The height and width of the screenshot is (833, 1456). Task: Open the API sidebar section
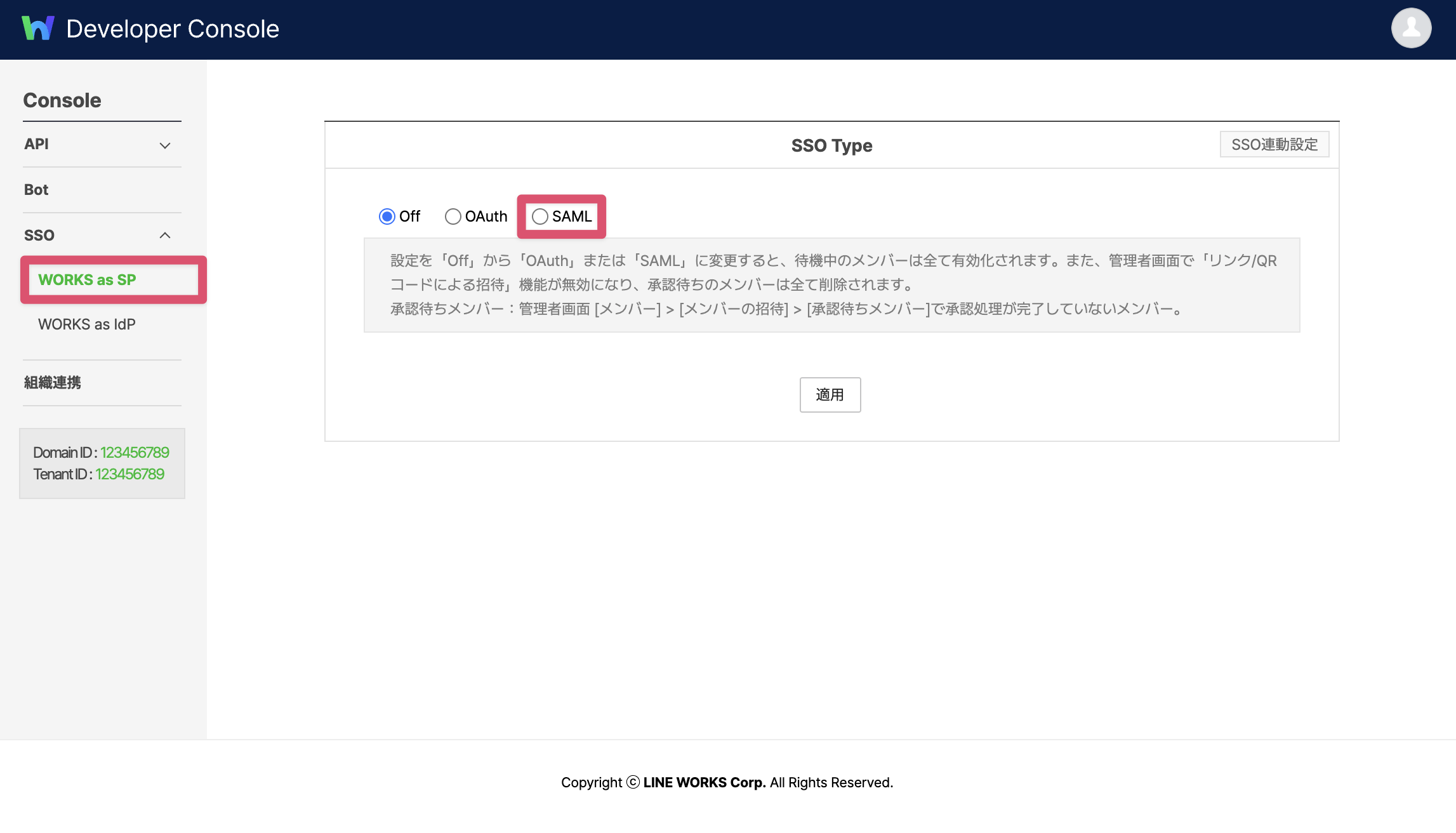102,144
